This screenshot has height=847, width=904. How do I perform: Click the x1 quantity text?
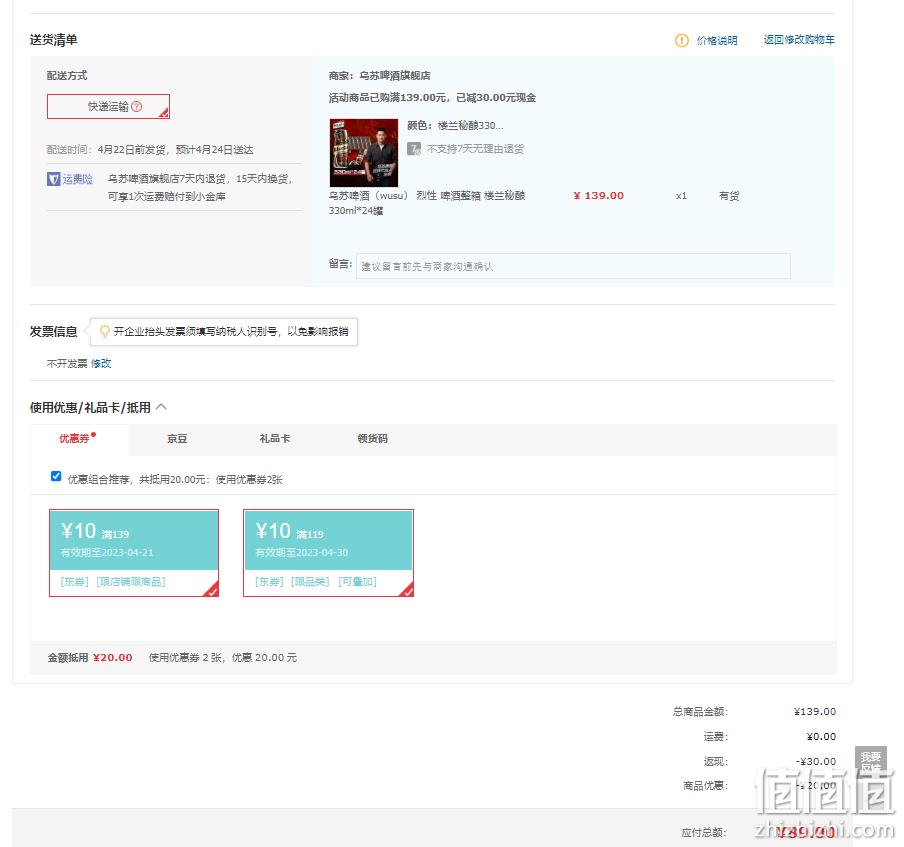click(681, 196)
